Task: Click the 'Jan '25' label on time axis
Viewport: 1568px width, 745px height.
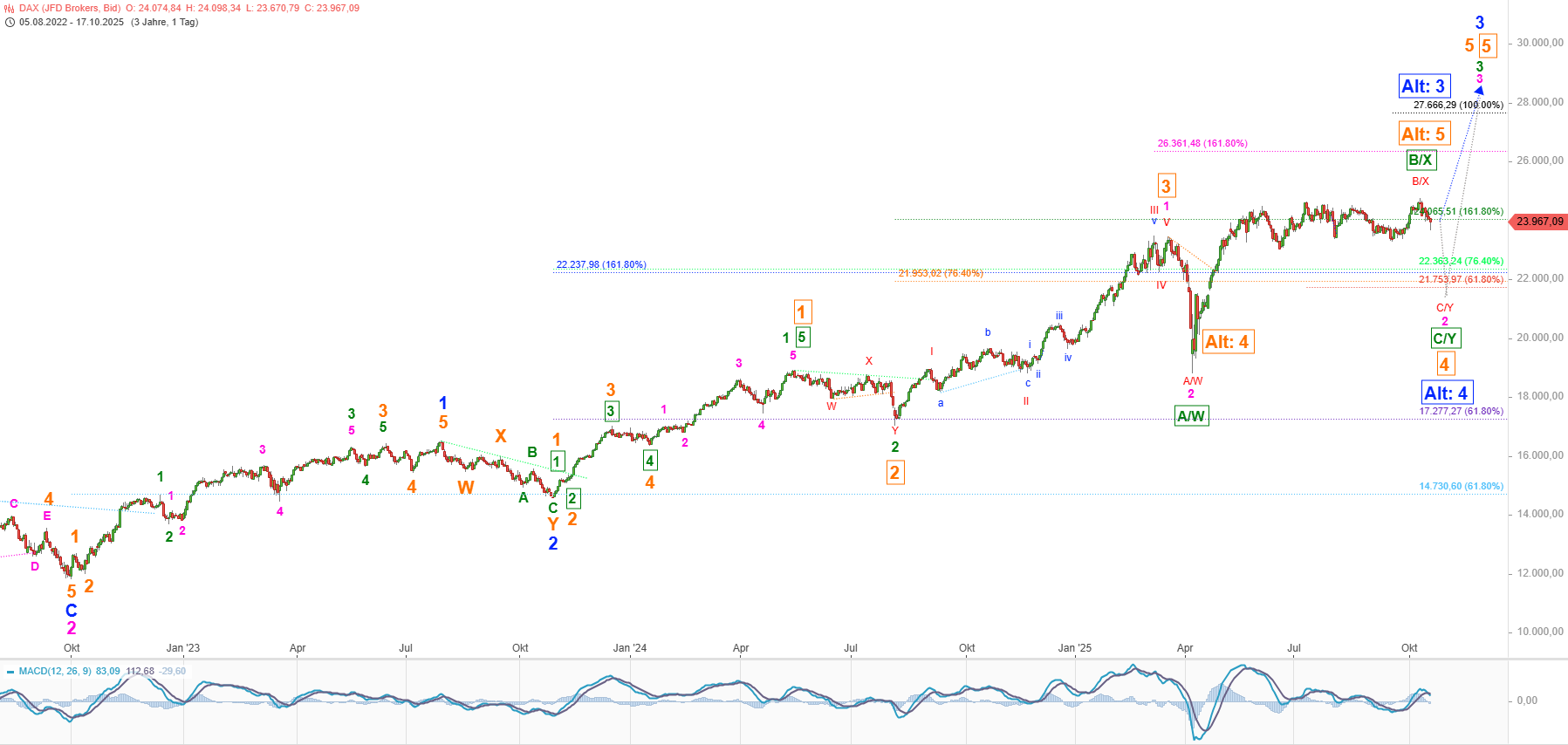Action: [x=1074, y=648]
